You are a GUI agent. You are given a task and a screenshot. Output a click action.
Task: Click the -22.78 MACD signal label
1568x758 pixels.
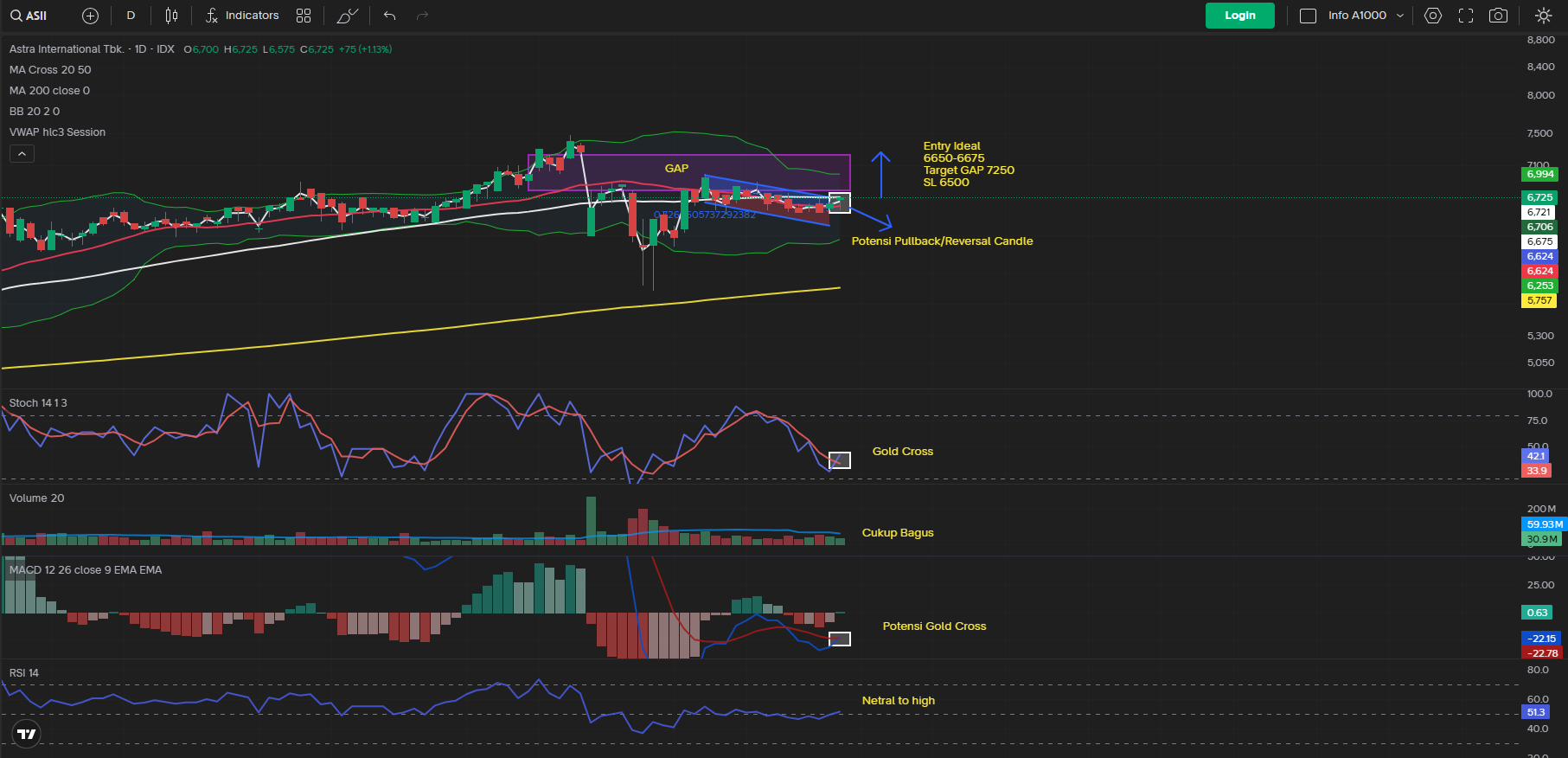(1542, 654)
